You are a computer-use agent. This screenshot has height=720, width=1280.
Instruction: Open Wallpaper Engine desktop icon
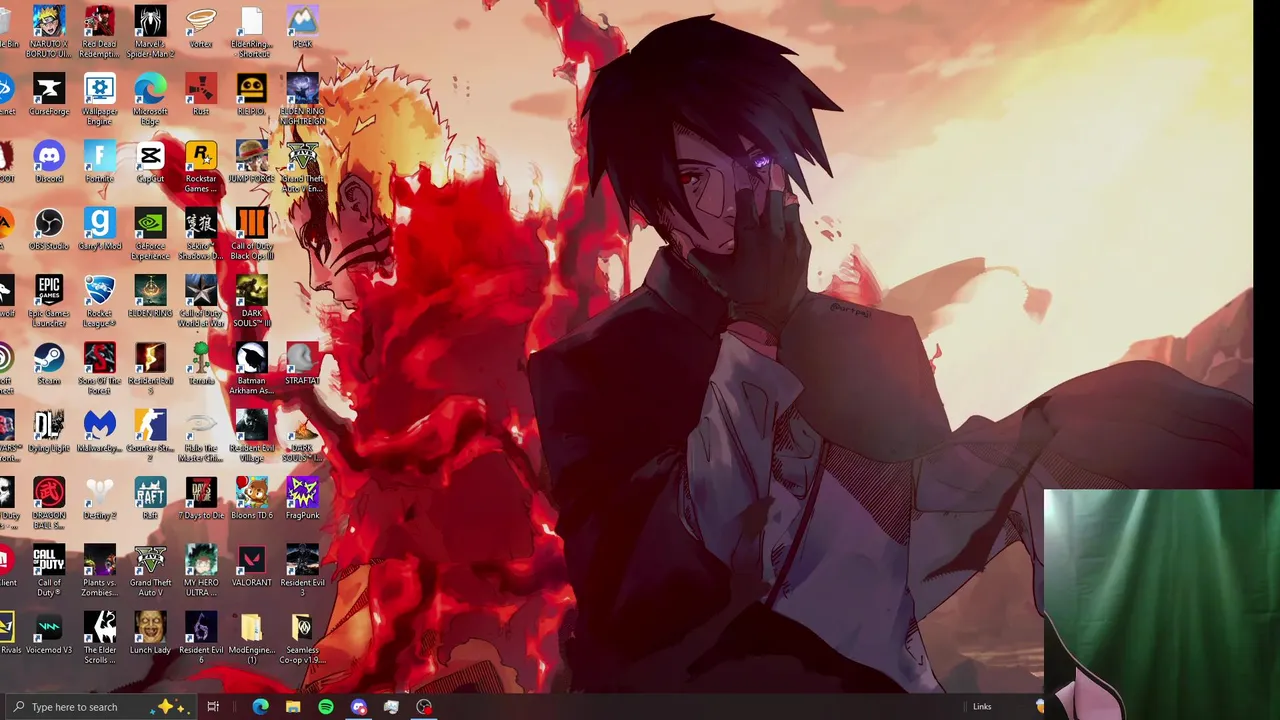click(x=99, y=99)
